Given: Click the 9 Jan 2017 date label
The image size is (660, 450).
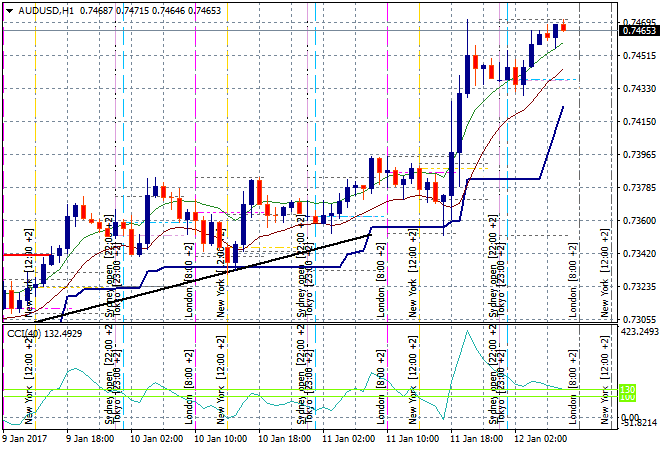Looking at the screenshot, I should click(x=28, y=438).
